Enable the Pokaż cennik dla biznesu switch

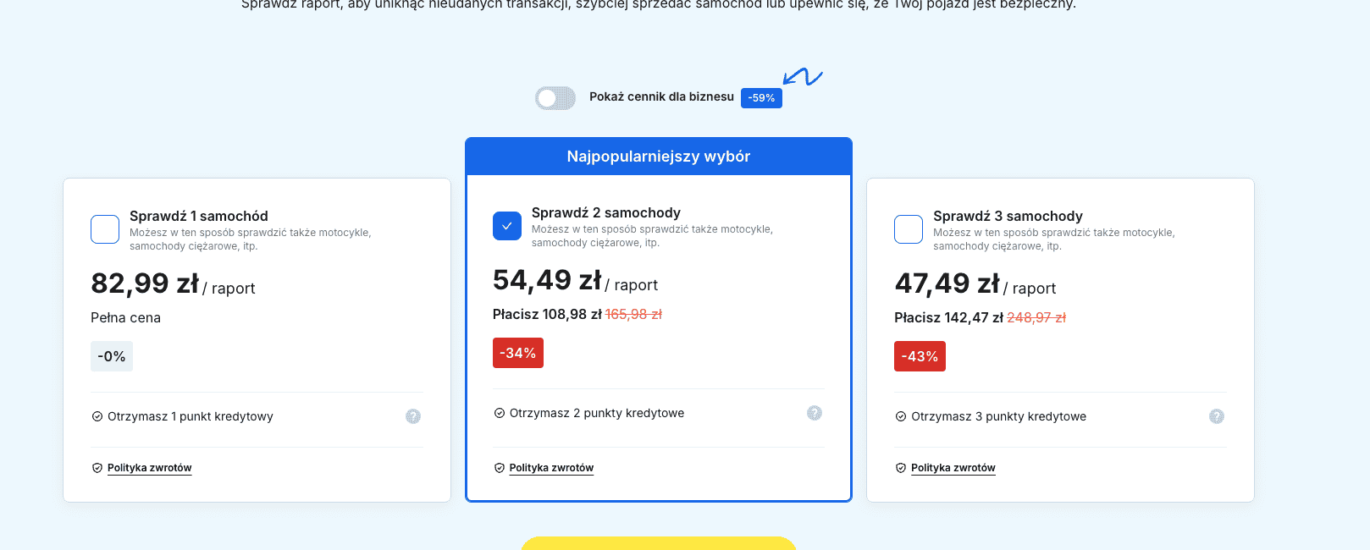coord(555,98)
